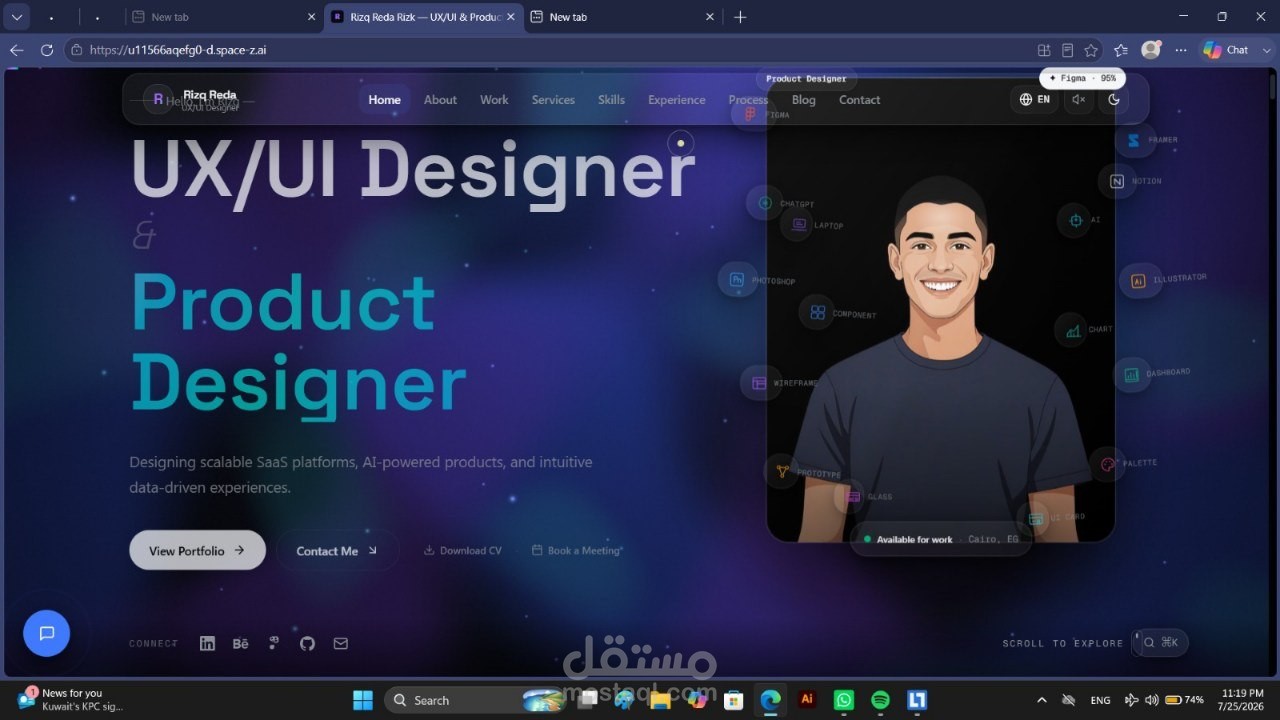Screen dimensions: 1280x720
Task: Go to Work nav item
Action: pyautogui.click(x=494, y=100)
